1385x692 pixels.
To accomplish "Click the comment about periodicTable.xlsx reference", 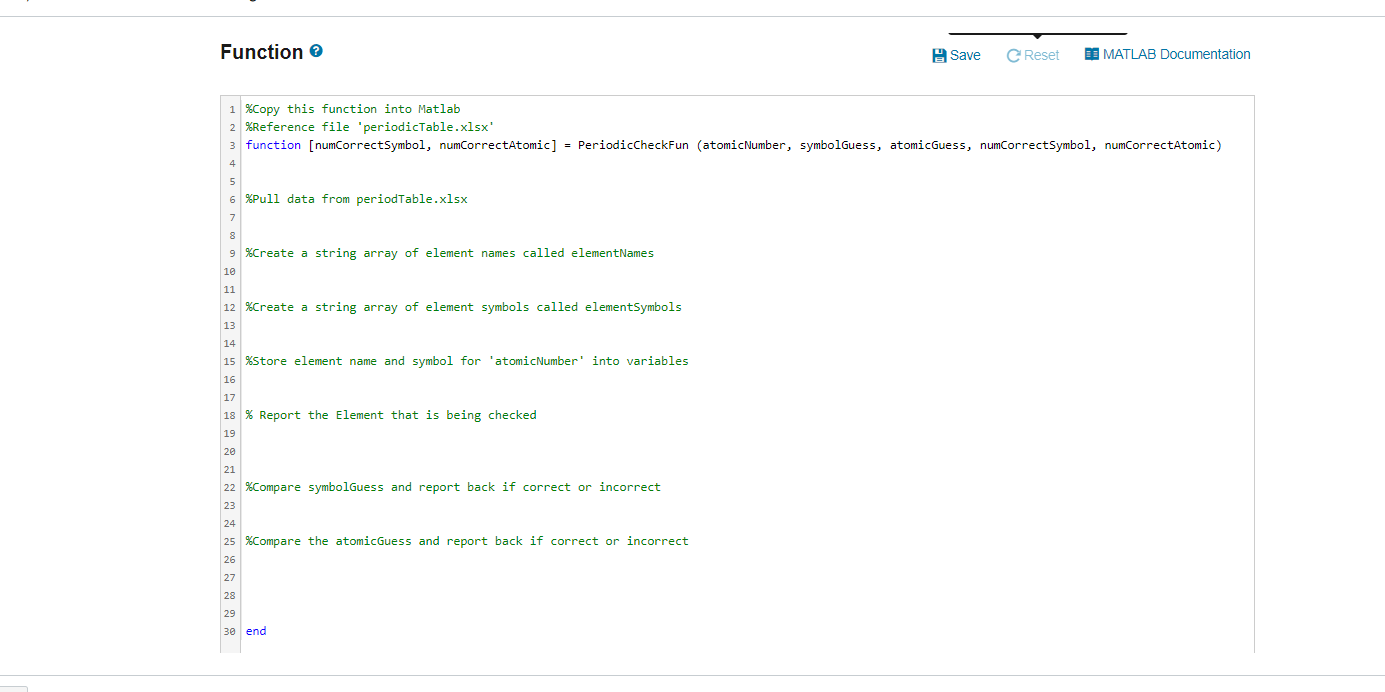I will [x=370, y=126].
